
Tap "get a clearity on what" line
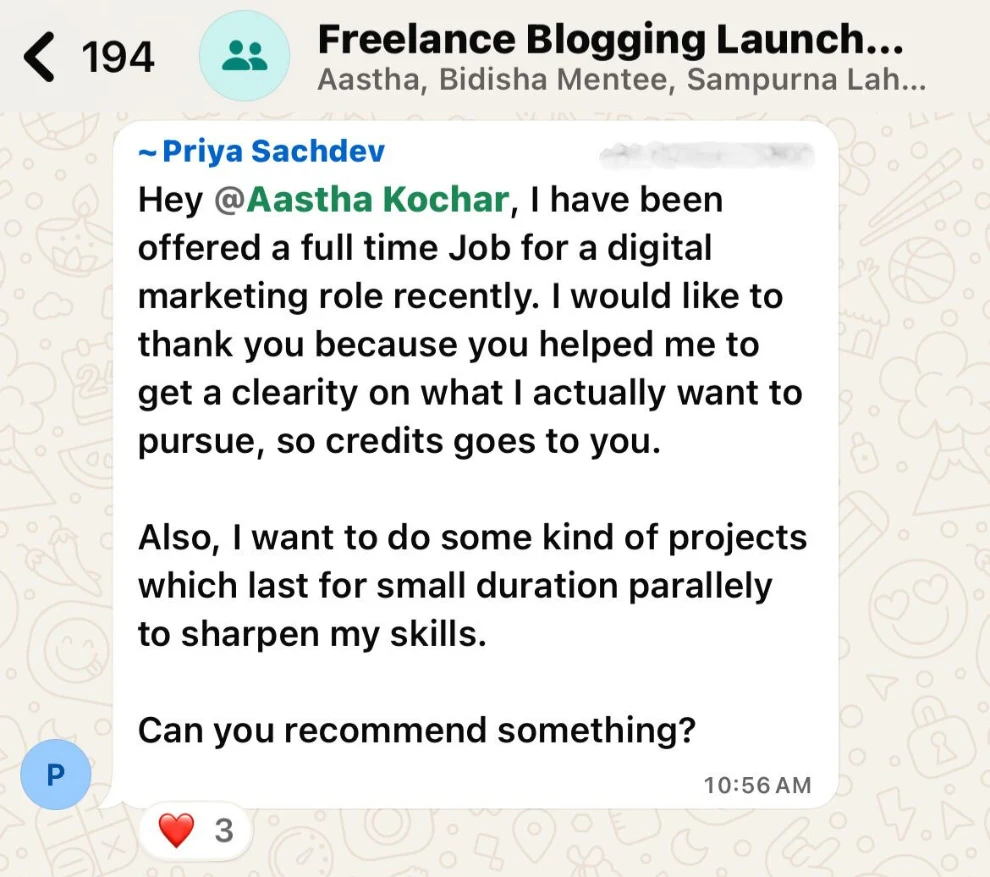(469, 393)
